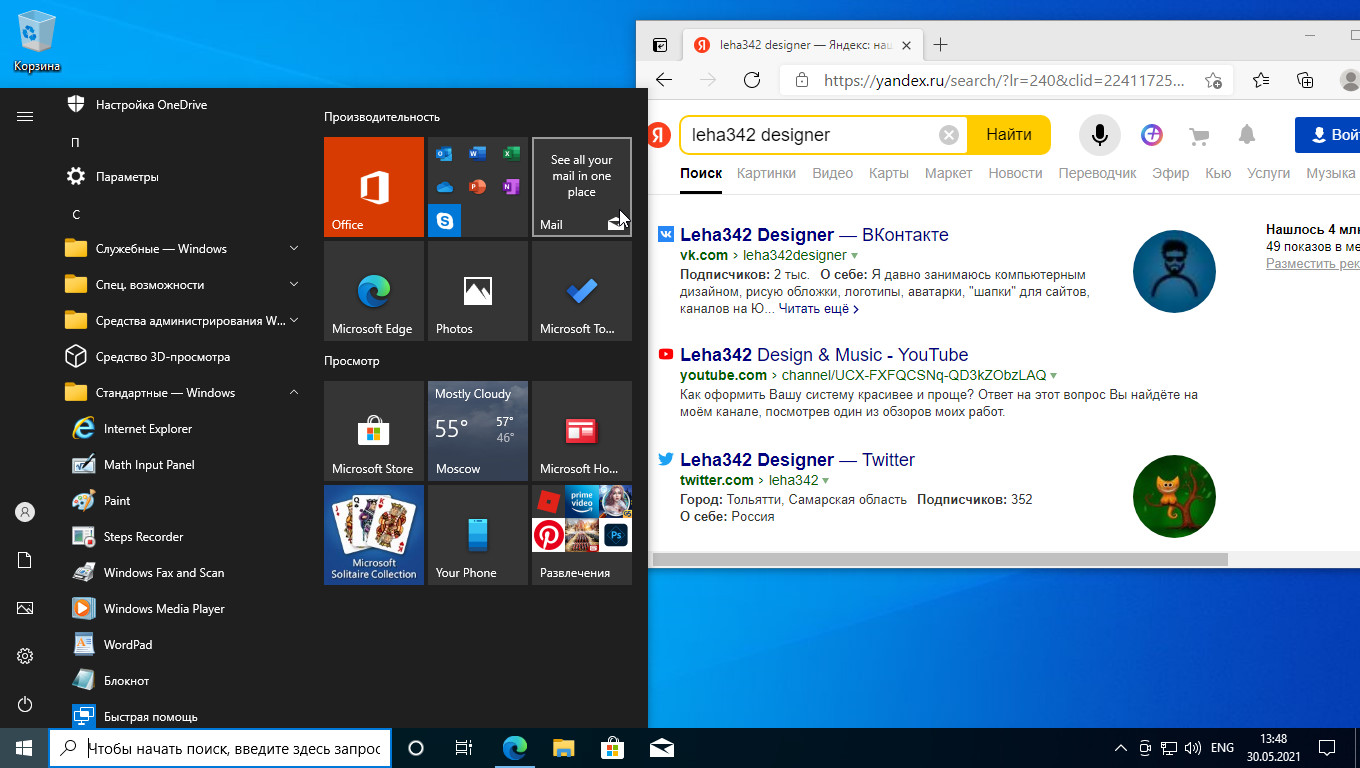This screenshot has height=768, width=1360.
Task: Open Cortana circle on taskbar
Action: click(x=416, y=748)
